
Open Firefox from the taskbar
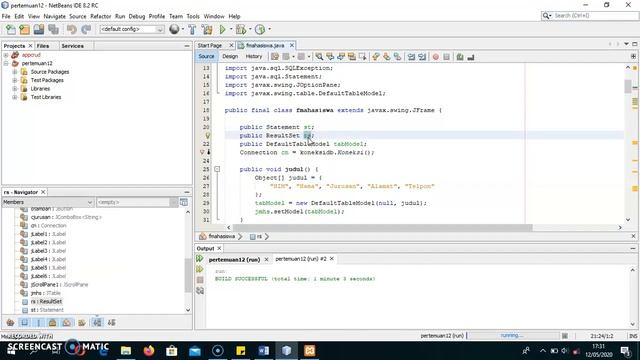click(149, 350)
